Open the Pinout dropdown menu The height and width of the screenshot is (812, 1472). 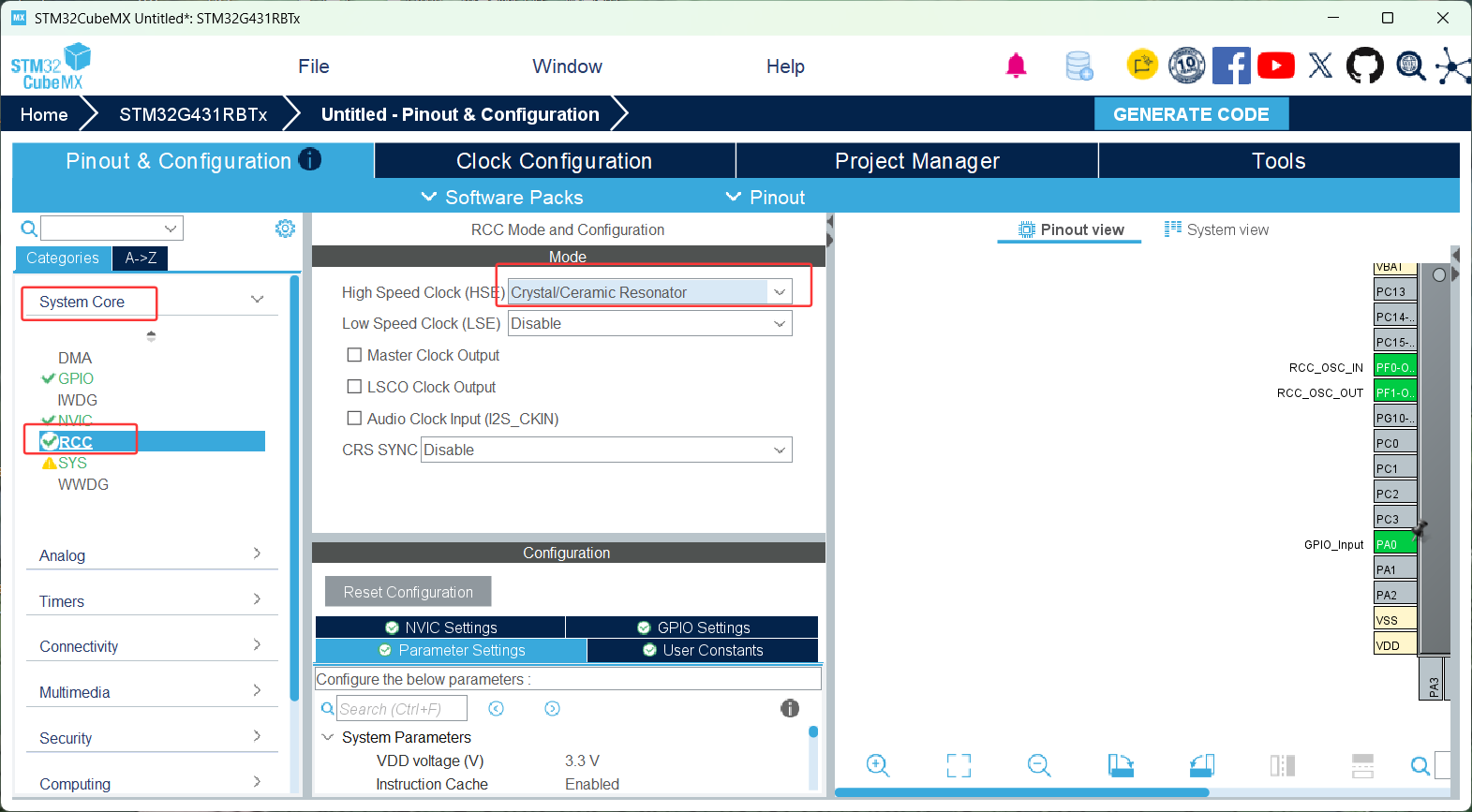[766, 198]
